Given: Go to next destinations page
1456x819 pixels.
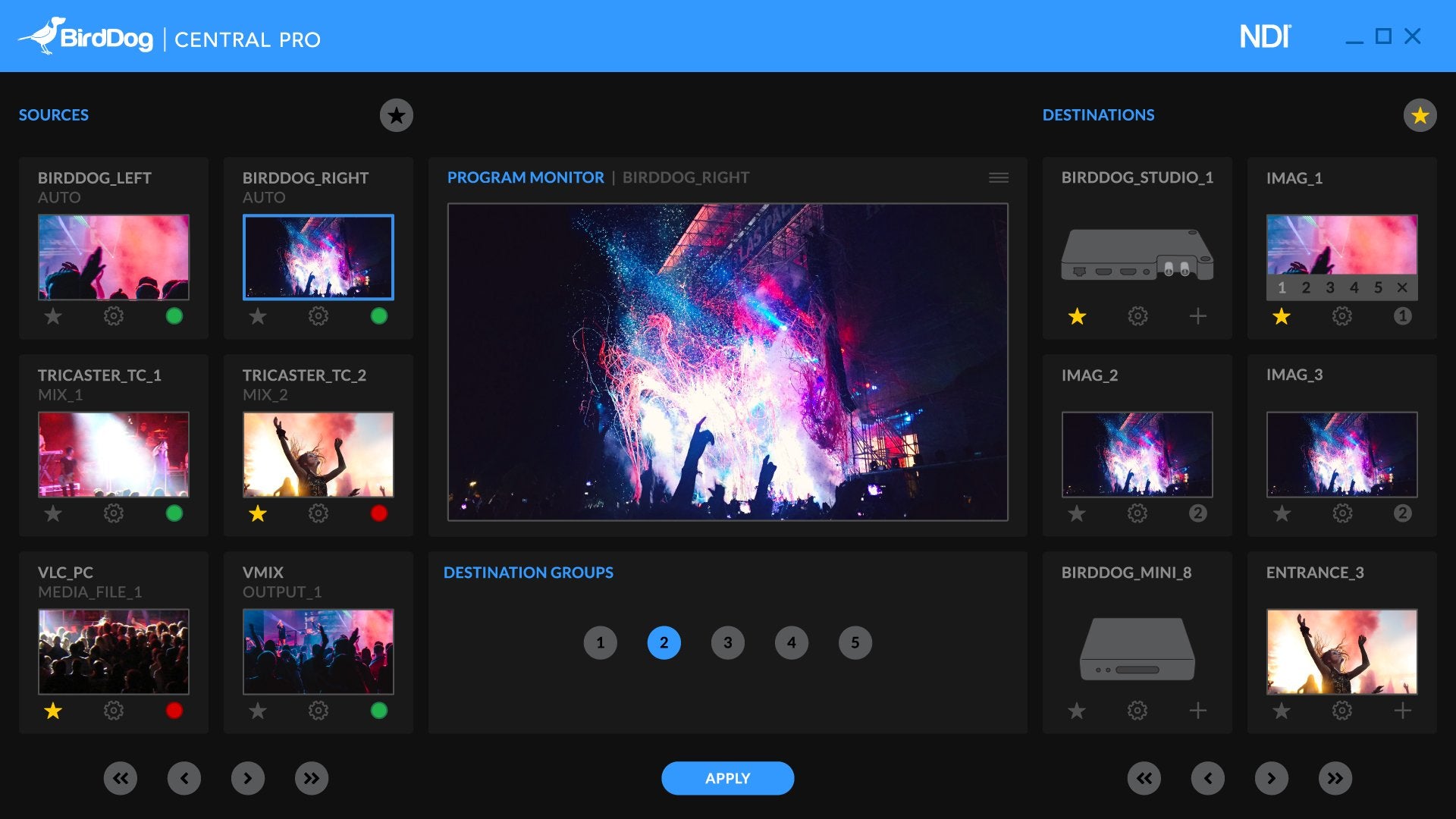Looking at the screenshot, I should [x=1272, y=778].
